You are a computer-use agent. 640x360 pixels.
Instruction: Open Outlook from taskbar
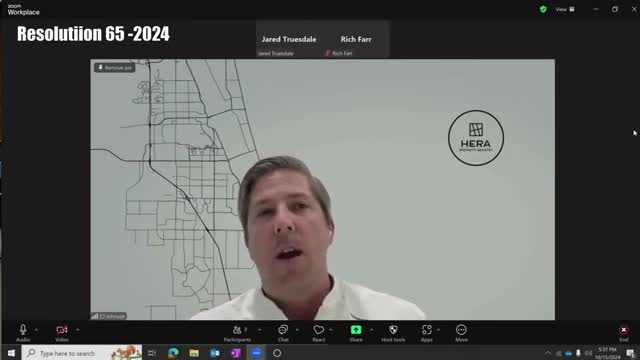[215, 353]
